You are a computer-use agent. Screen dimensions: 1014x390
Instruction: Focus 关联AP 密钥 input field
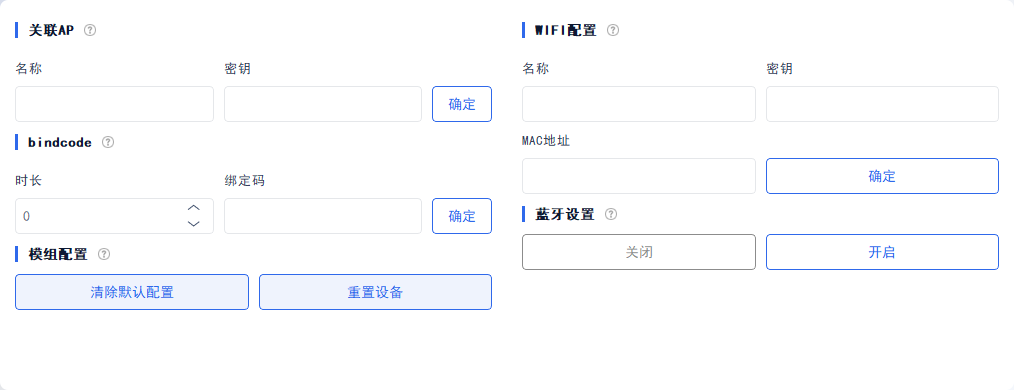[x=323, y=104]
